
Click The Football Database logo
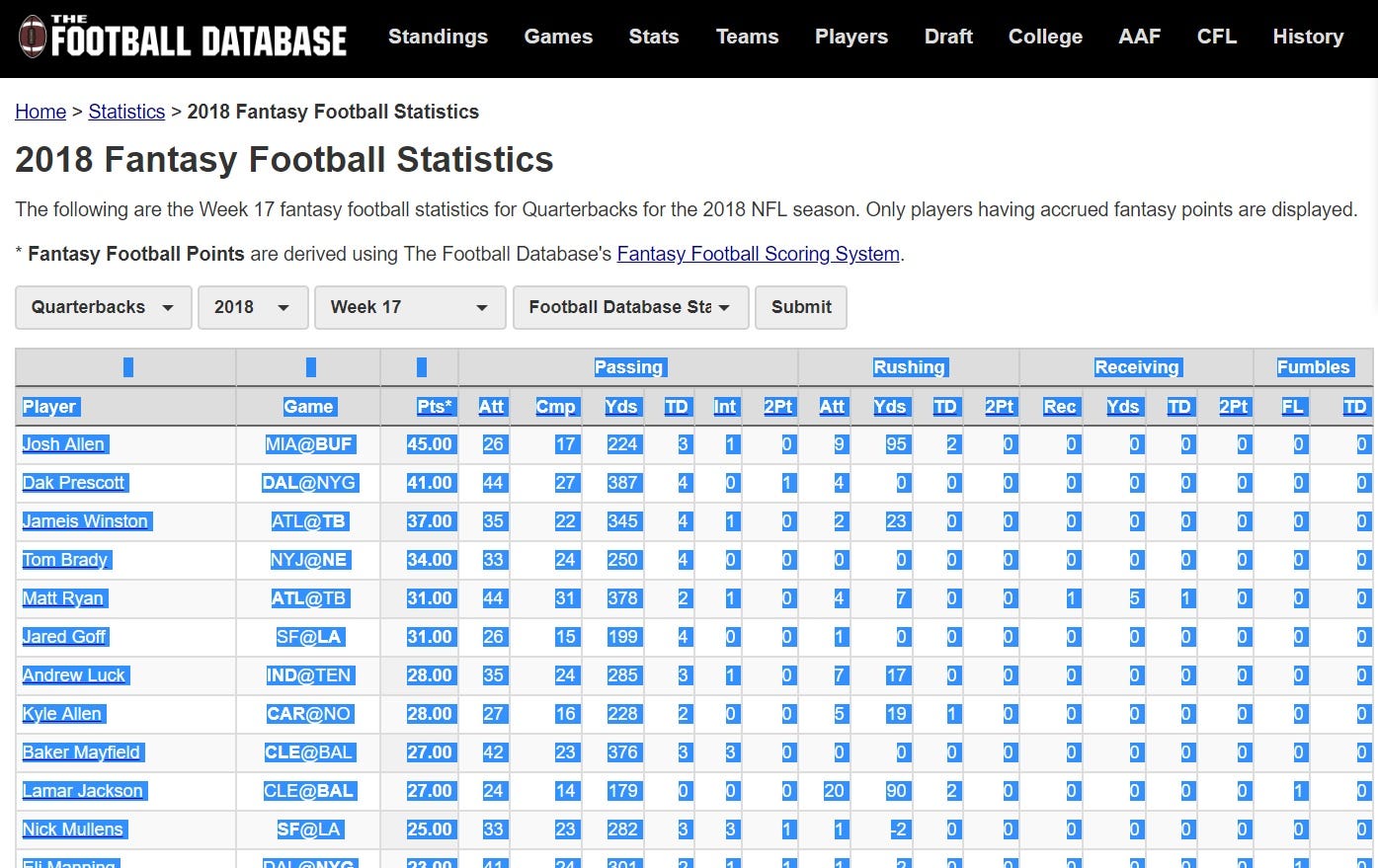[183, 37]
